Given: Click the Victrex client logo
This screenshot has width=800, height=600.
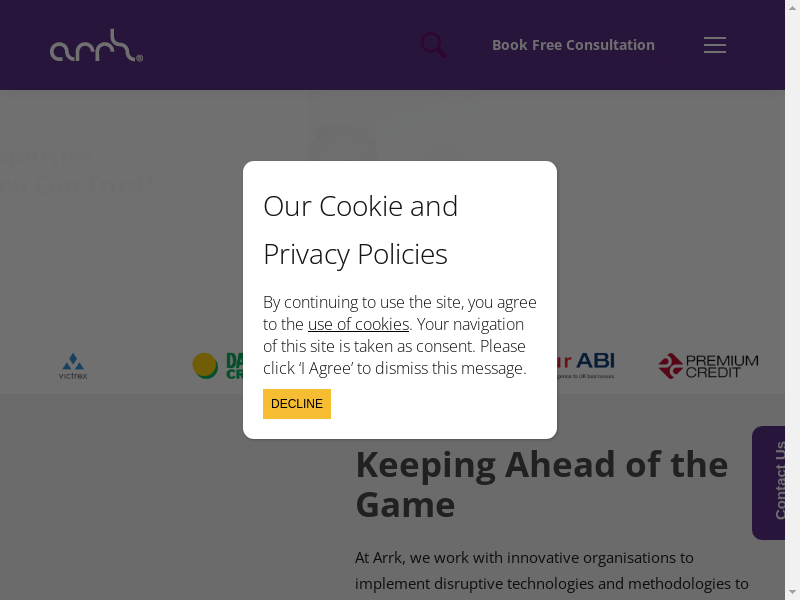Looking at the screenshot, I should tap(73, 366).
